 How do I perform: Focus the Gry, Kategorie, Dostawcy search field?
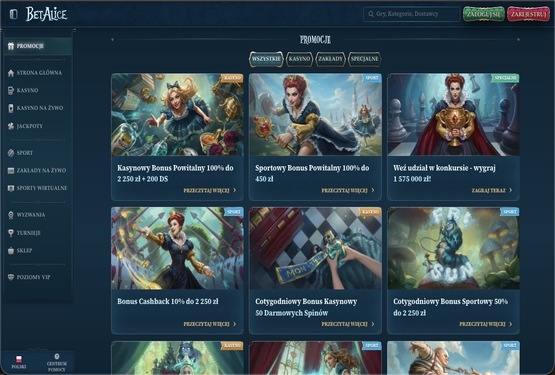[x=412, y=14]
